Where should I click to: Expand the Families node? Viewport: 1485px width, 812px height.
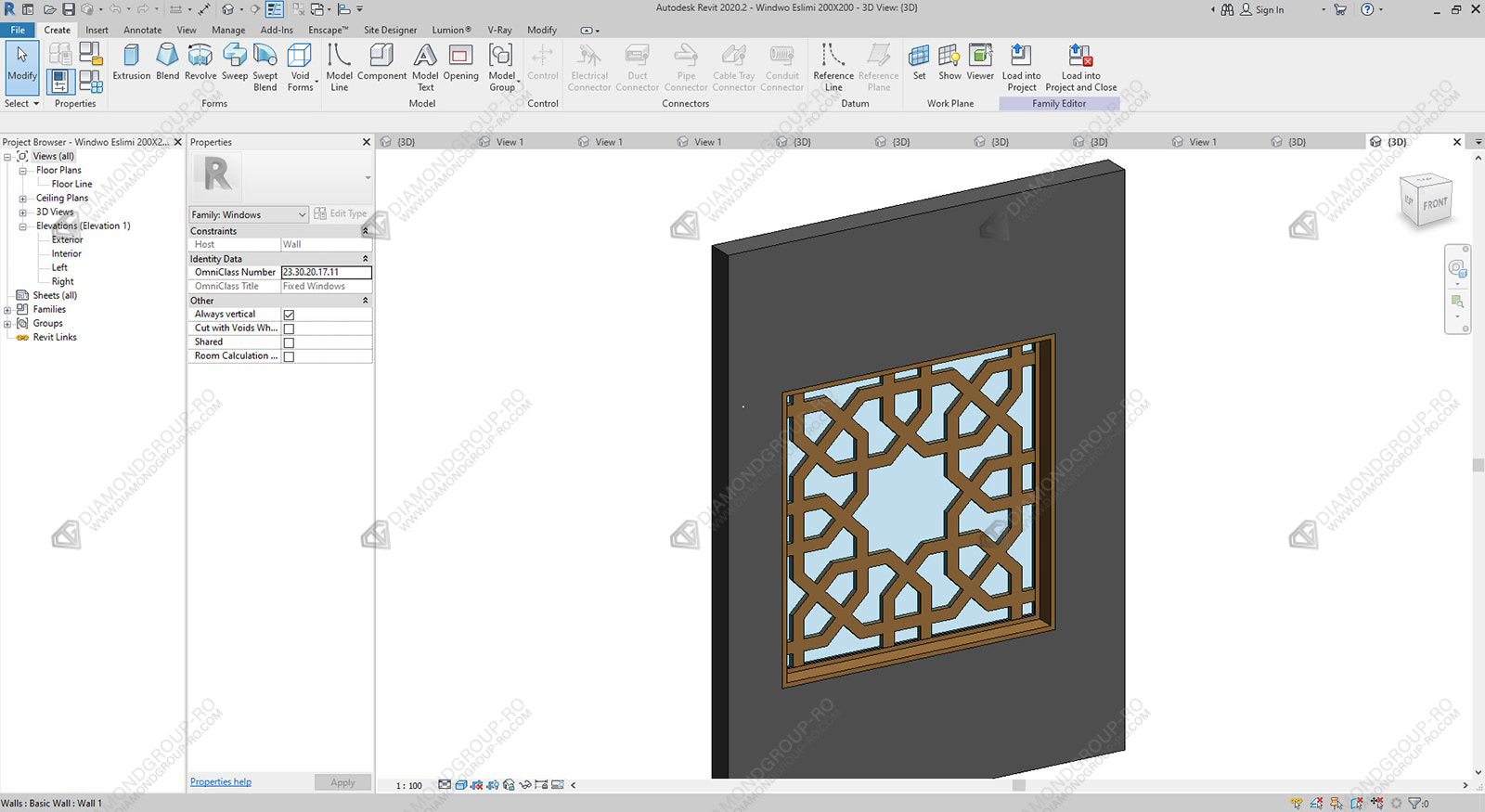point(7,310)
